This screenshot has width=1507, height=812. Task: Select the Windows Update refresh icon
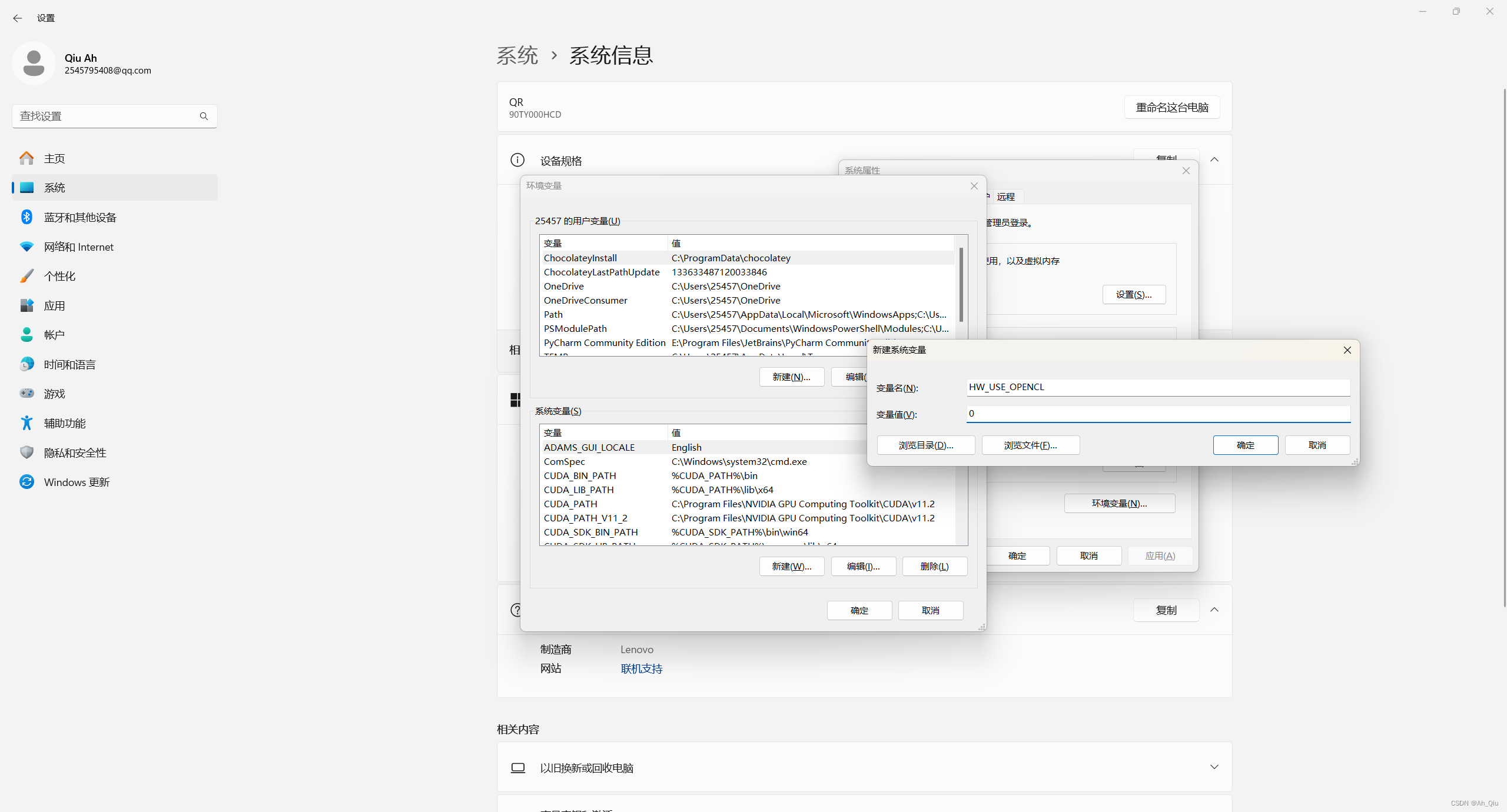(26, 482)
